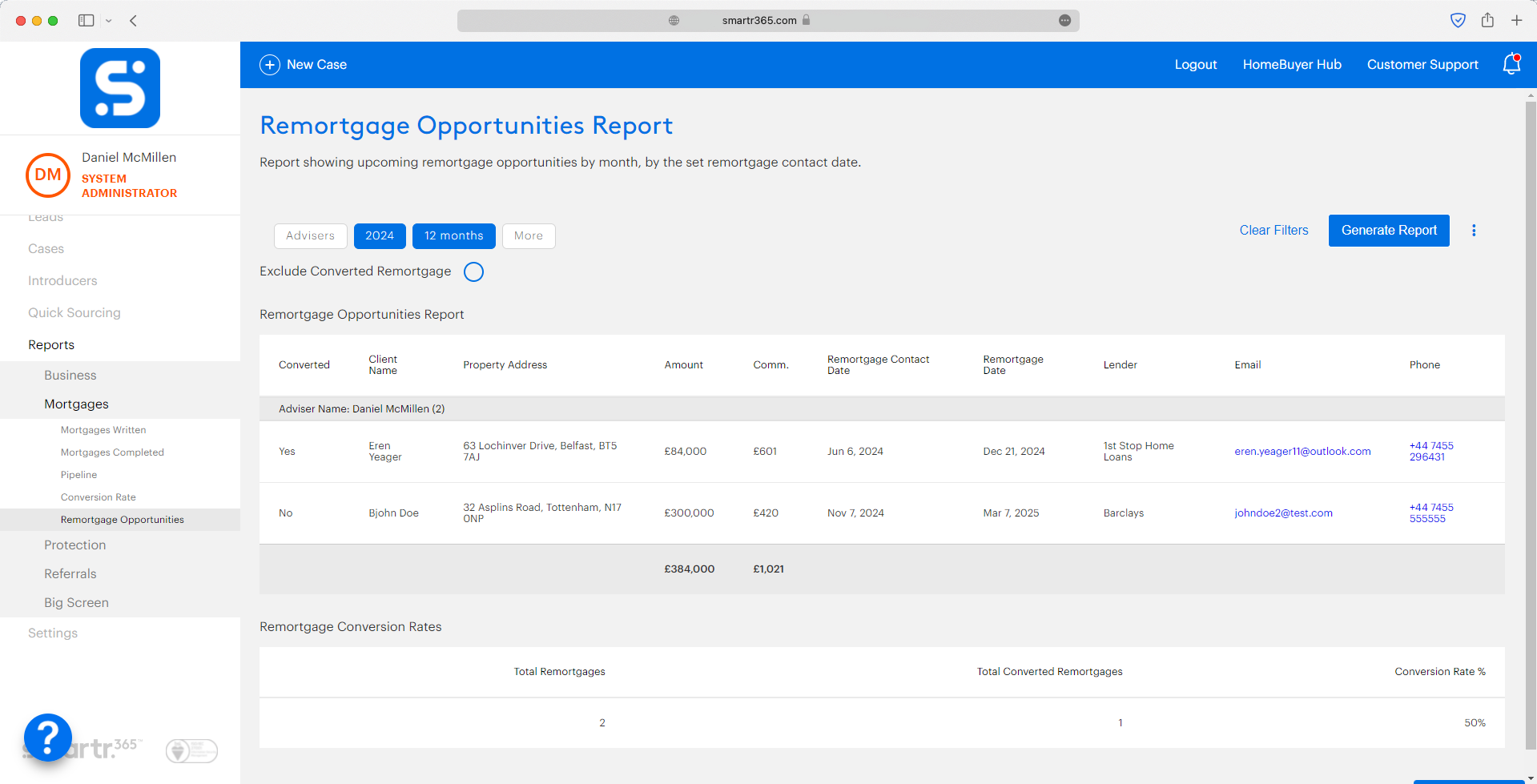Open Safari share icon
This screenshot has width=1537, height=784.
[1487, 20]
